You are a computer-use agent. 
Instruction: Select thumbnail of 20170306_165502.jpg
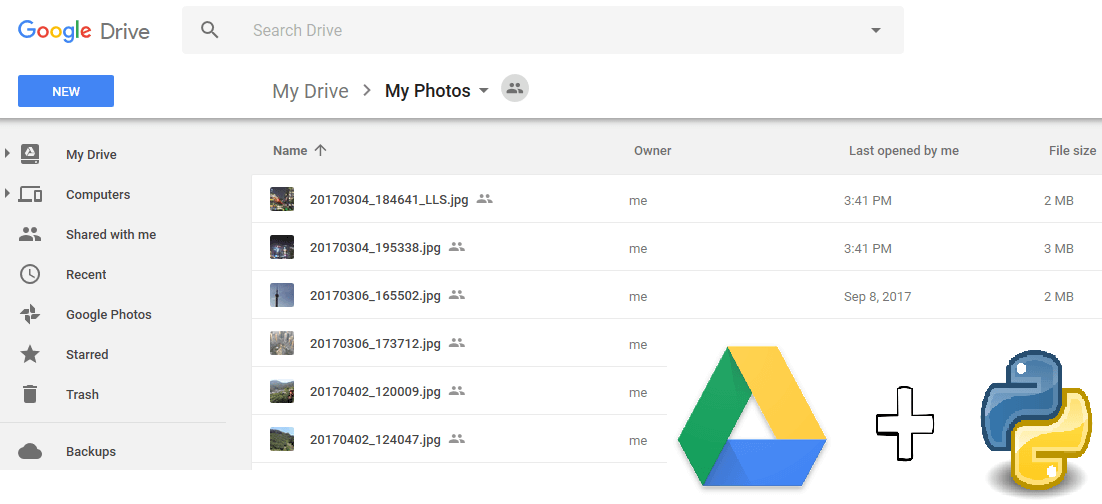(x=282, y=295)
